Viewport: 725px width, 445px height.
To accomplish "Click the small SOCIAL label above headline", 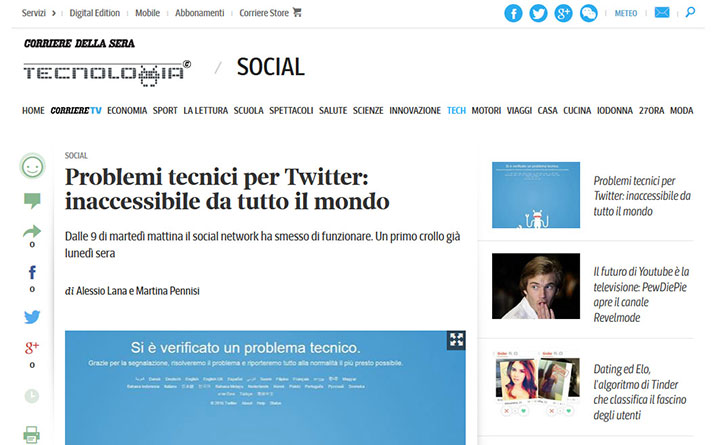I will 76,155.
